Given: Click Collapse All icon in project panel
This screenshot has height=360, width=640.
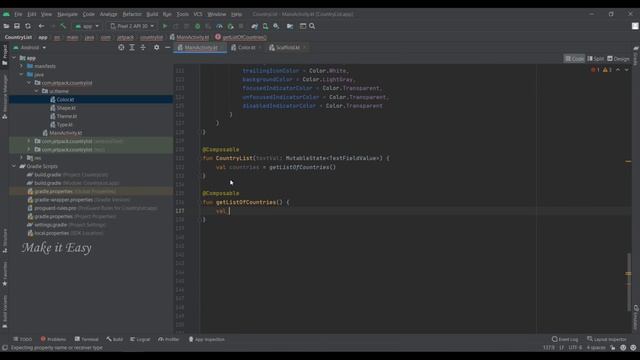Looking at the screenshot, I should tap(143, 48).
